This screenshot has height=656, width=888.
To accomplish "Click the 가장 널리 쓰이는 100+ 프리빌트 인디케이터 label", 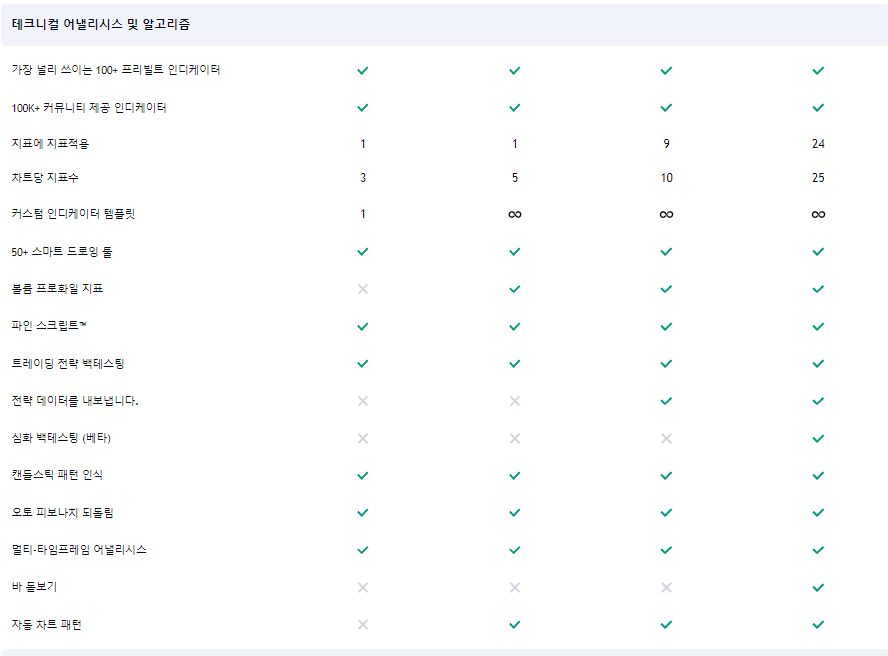I will point(116,70).
